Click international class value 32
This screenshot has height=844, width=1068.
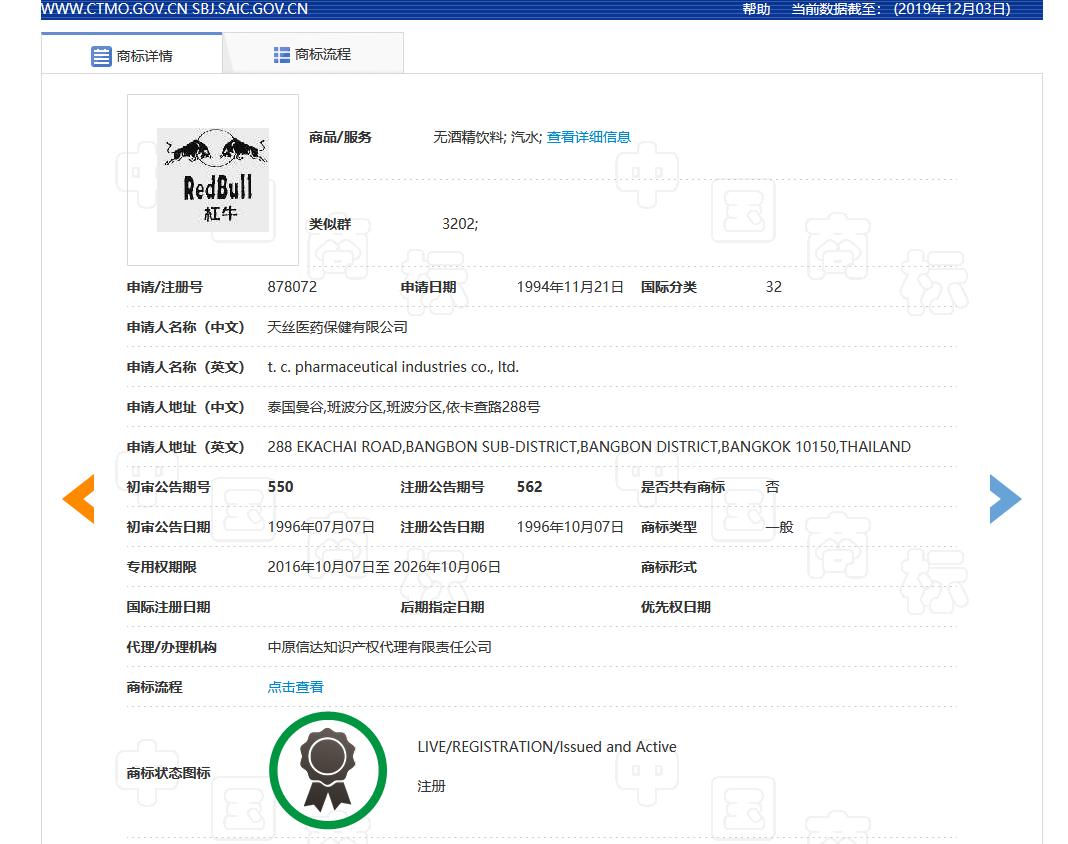(772, 287)
